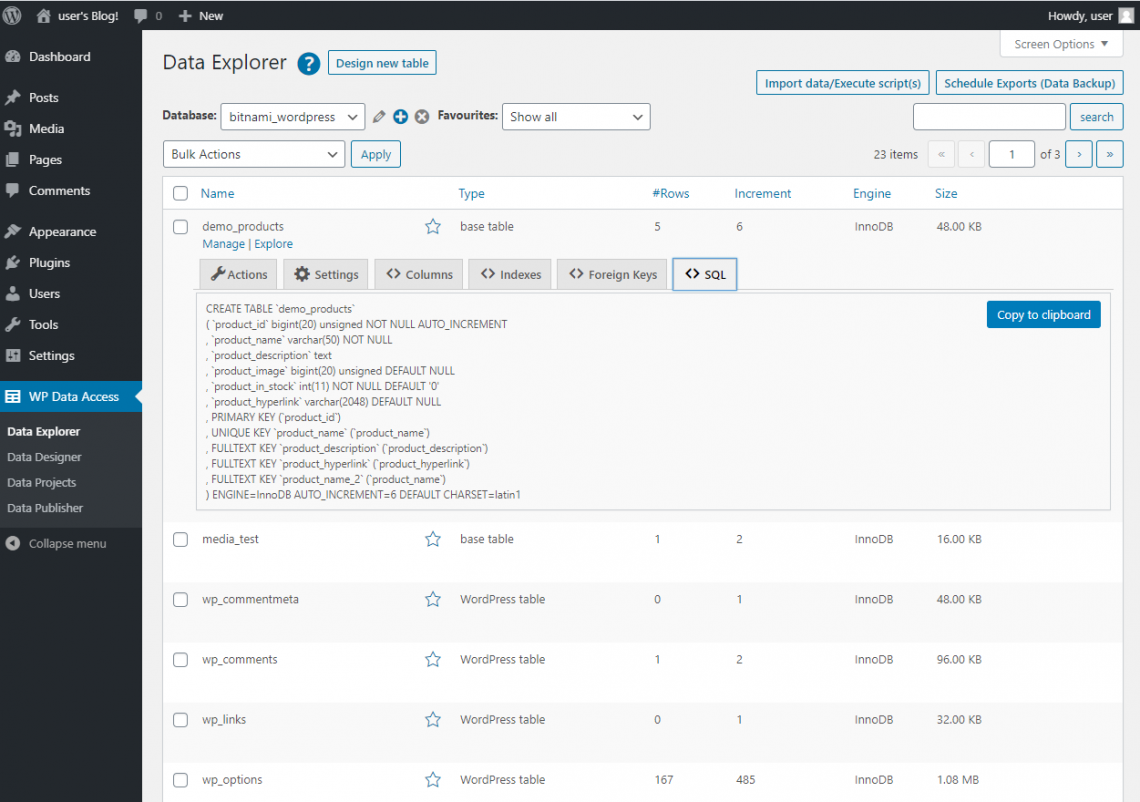Screen dimensions: 1140x802
Task: Expand the Screen Options panel
Action: [1061, 44]
